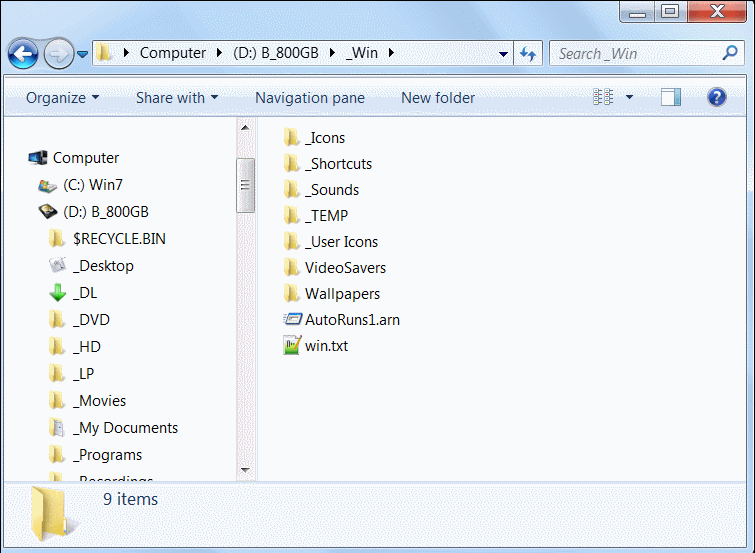
Task: Select Computer in the address breadcrumb
Action: [173, 53]
